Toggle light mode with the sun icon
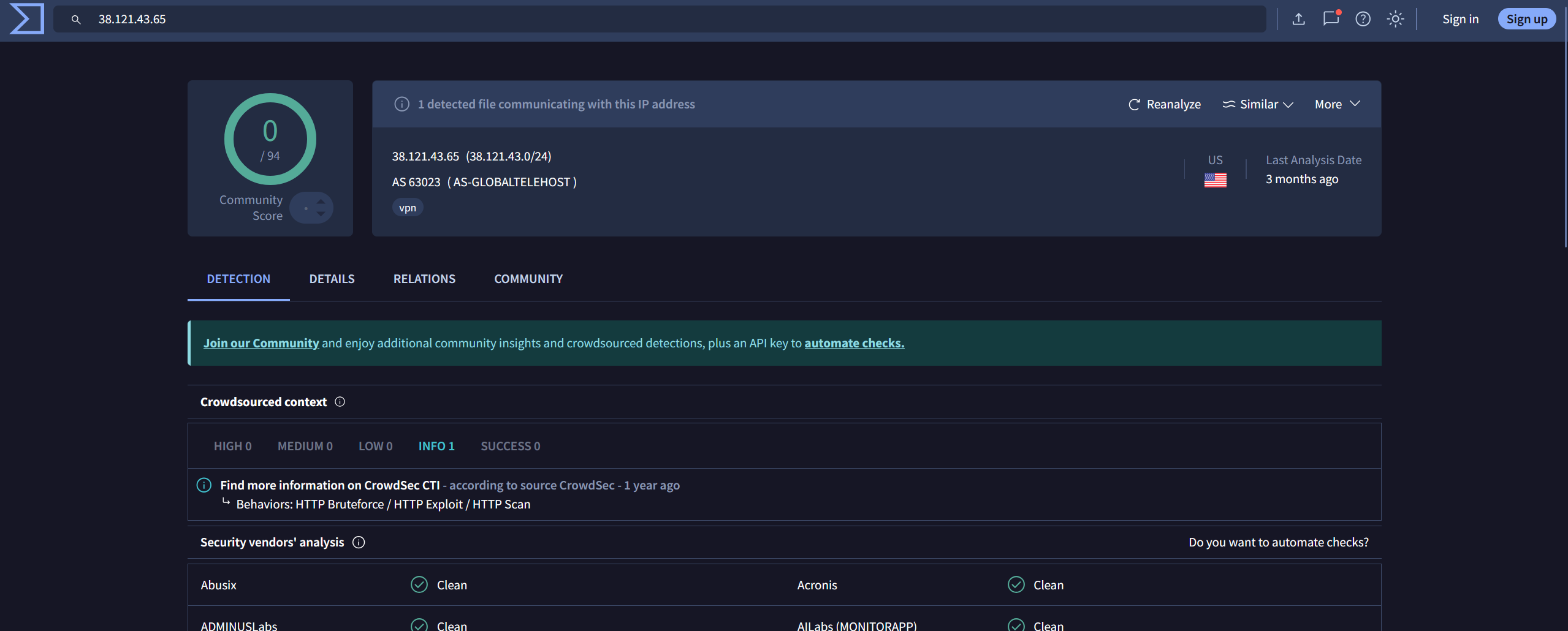Image resolution: width=1568 pixels, height=631 pixels. tap(1396, 19)
